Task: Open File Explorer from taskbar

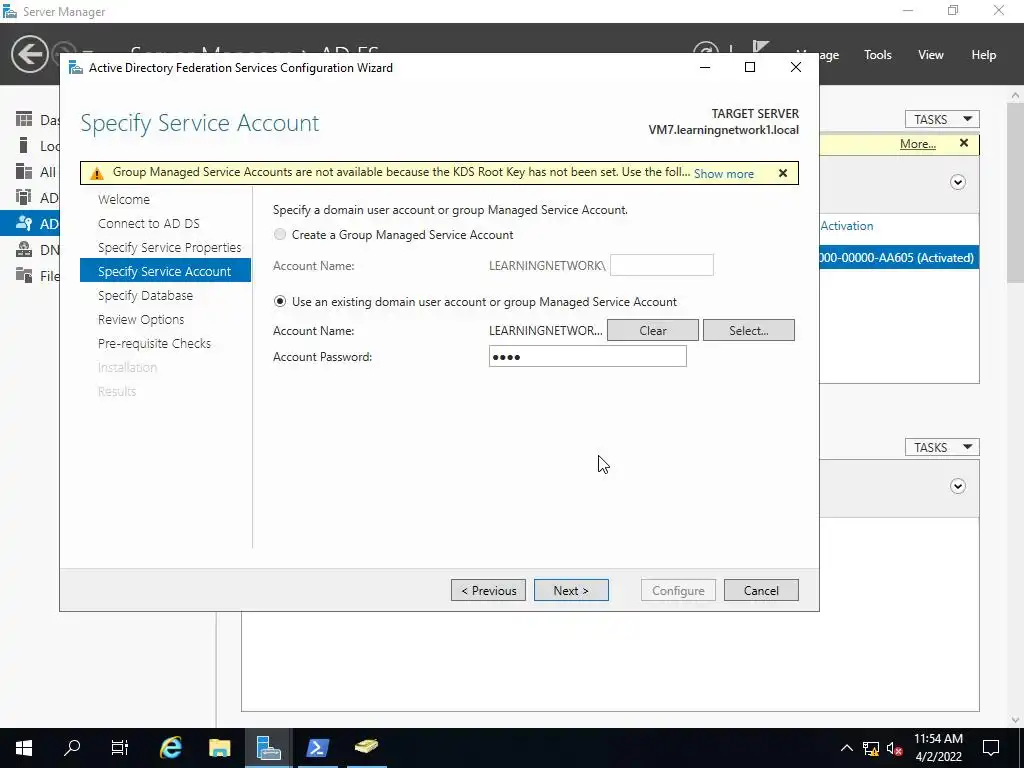Action: click(x=219, y=747)
